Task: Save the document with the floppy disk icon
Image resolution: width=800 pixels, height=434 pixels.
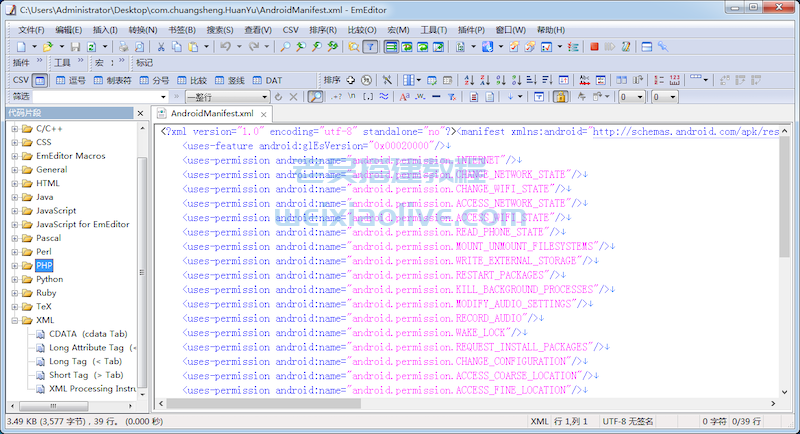Action: pyautogui.click(x=76, y=47)
